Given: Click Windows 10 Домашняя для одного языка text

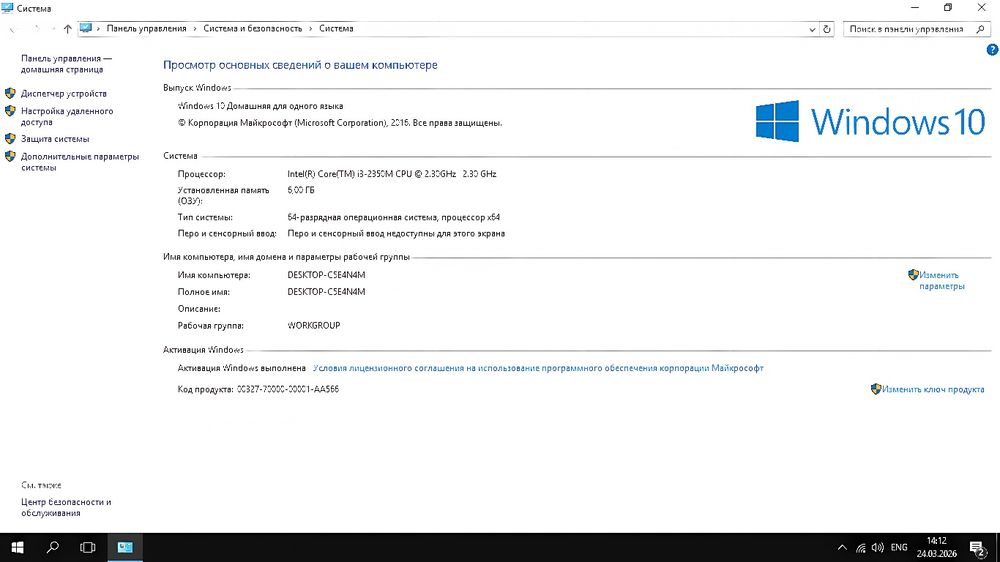Looking at the screenshot, I should pos(260,106).
